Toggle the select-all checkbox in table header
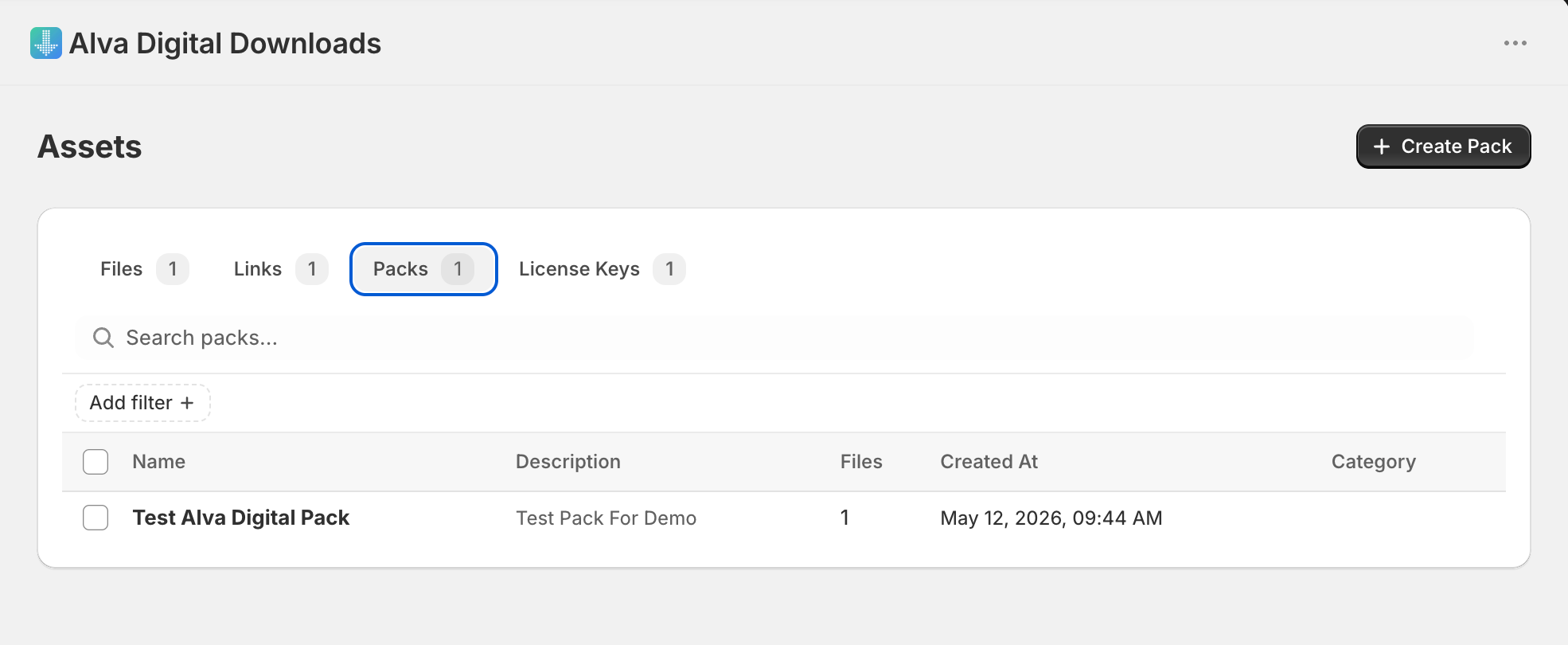 pos(96,462)
